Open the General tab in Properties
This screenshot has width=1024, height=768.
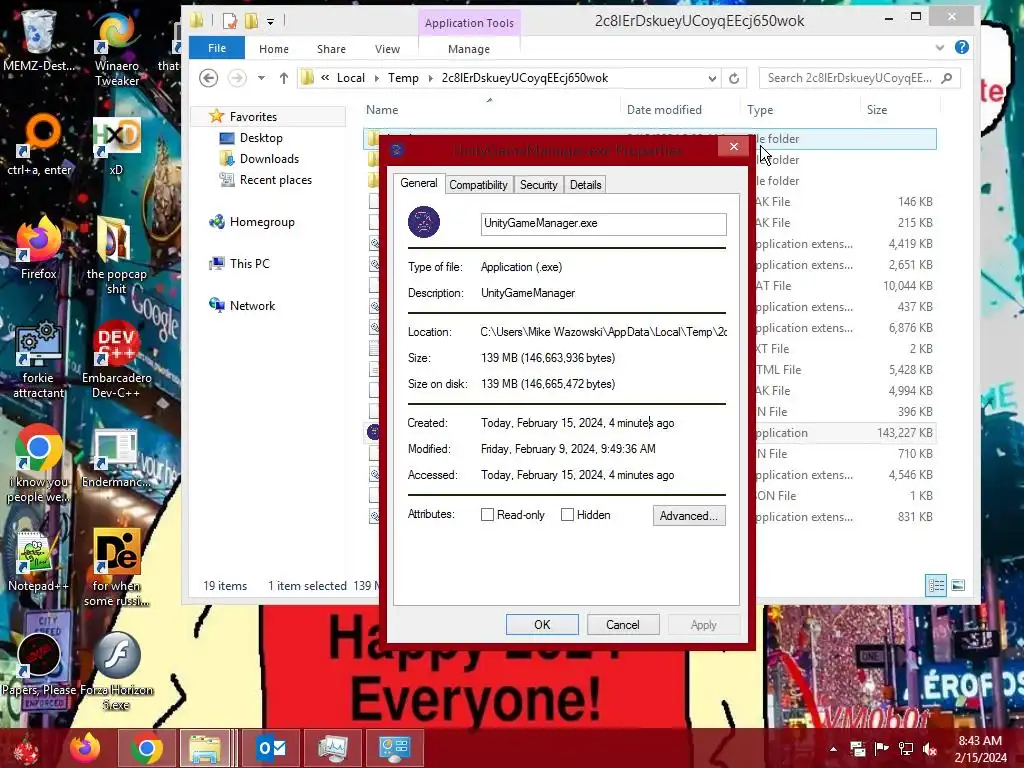[x=419, y=183]
